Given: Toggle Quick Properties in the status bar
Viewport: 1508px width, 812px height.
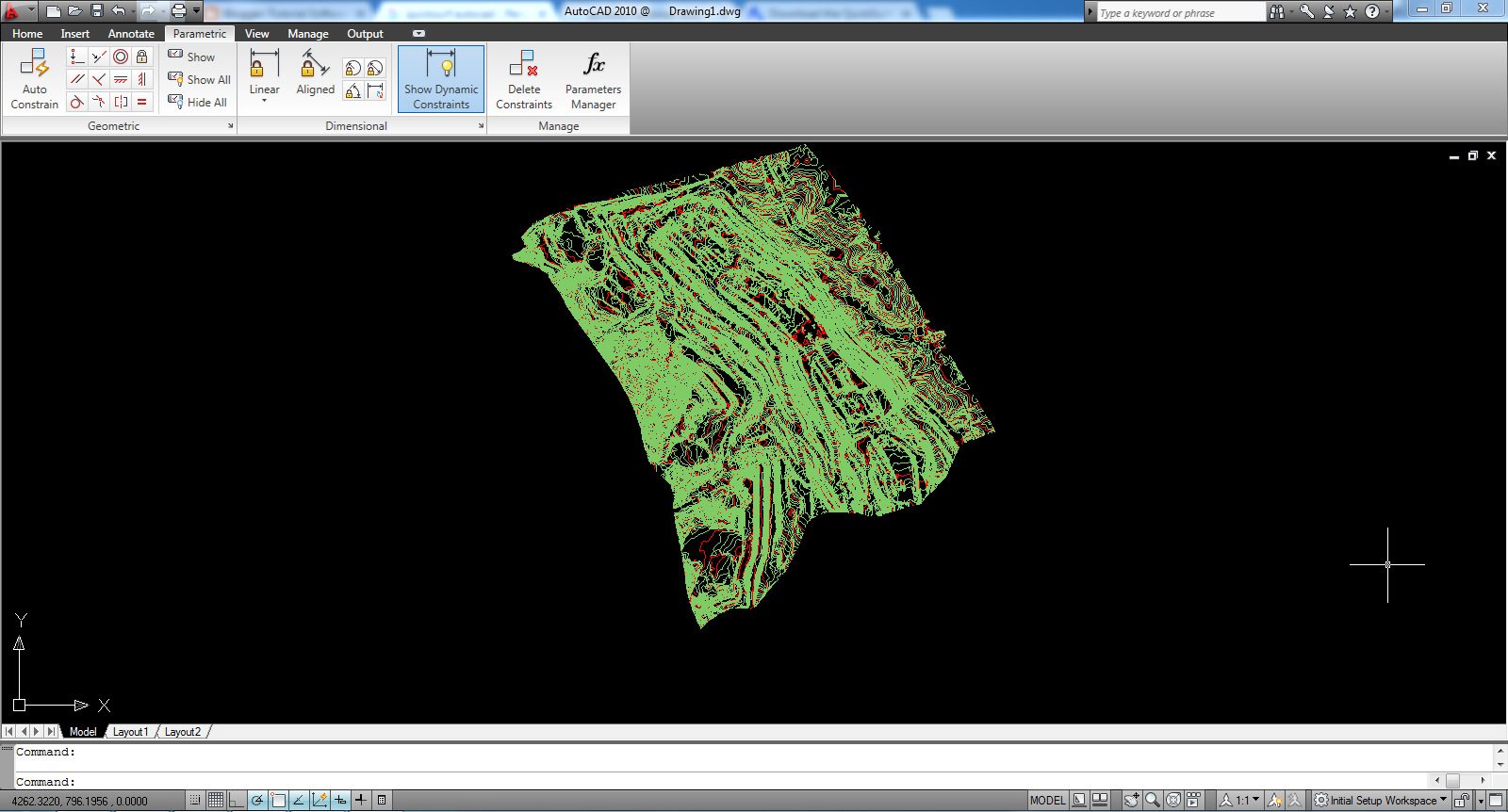Looking at the screenshot, I should (382, 801).
